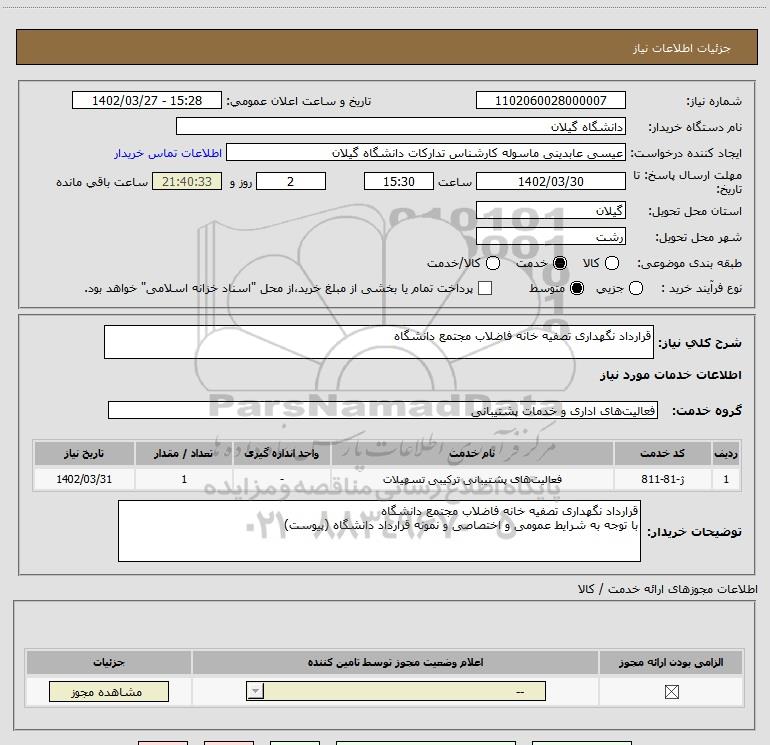Click the quantity cell showing 1
Viewport: 770px width, 745px height.
184,479
